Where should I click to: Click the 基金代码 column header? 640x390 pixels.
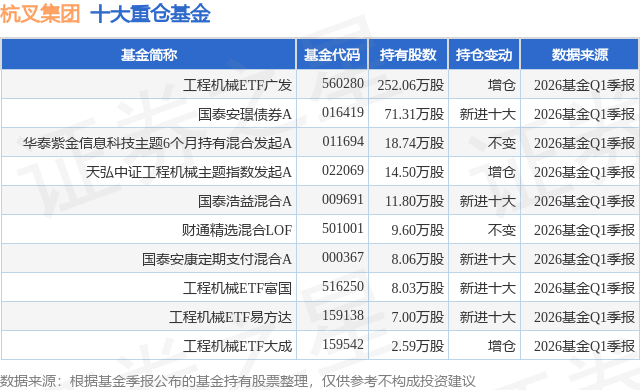[332, 54]
